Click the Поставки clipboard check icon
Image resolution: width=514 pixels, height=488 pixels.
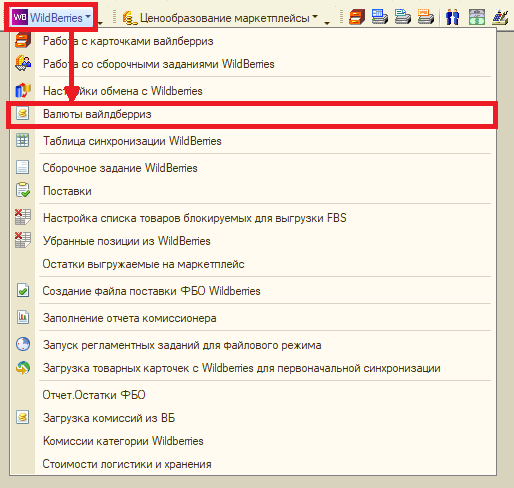(x=23, y=190)
